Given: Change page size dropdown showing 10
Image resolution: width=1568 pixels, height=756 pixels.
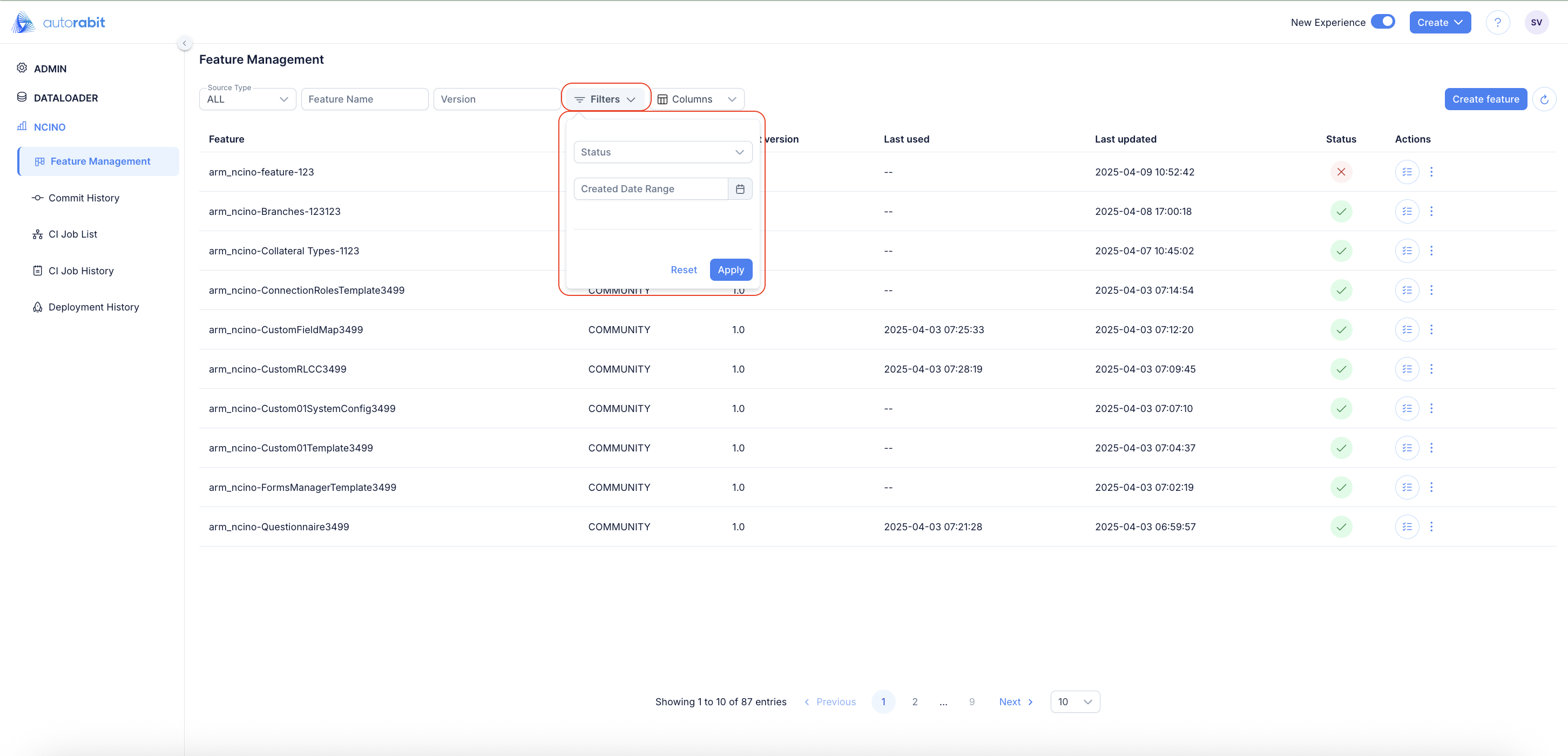Looking at the screenshot, I should 1074,702.
